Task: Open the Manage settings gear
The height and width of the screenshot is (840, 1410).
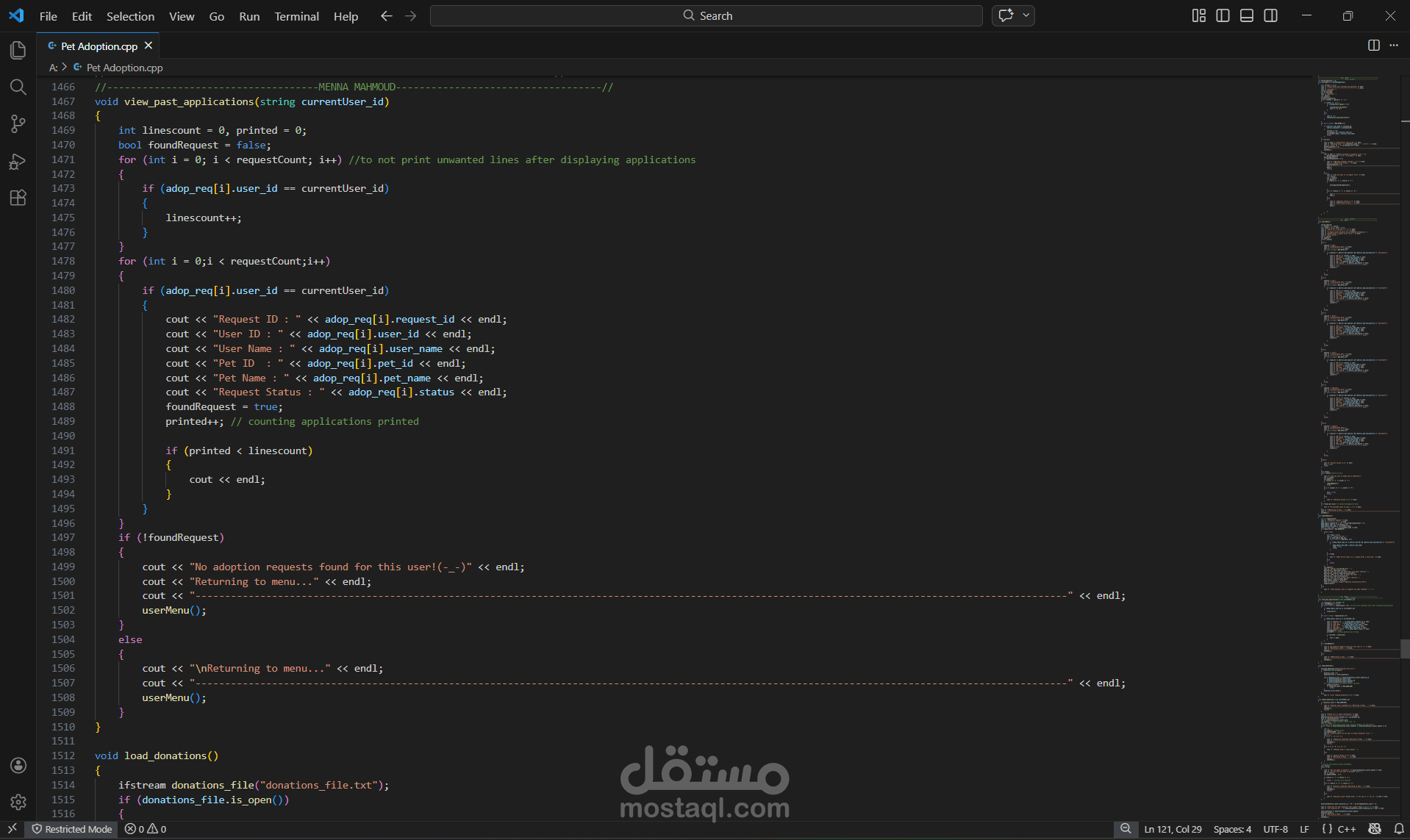Action: pyautogui.click(x=18, y=803)
